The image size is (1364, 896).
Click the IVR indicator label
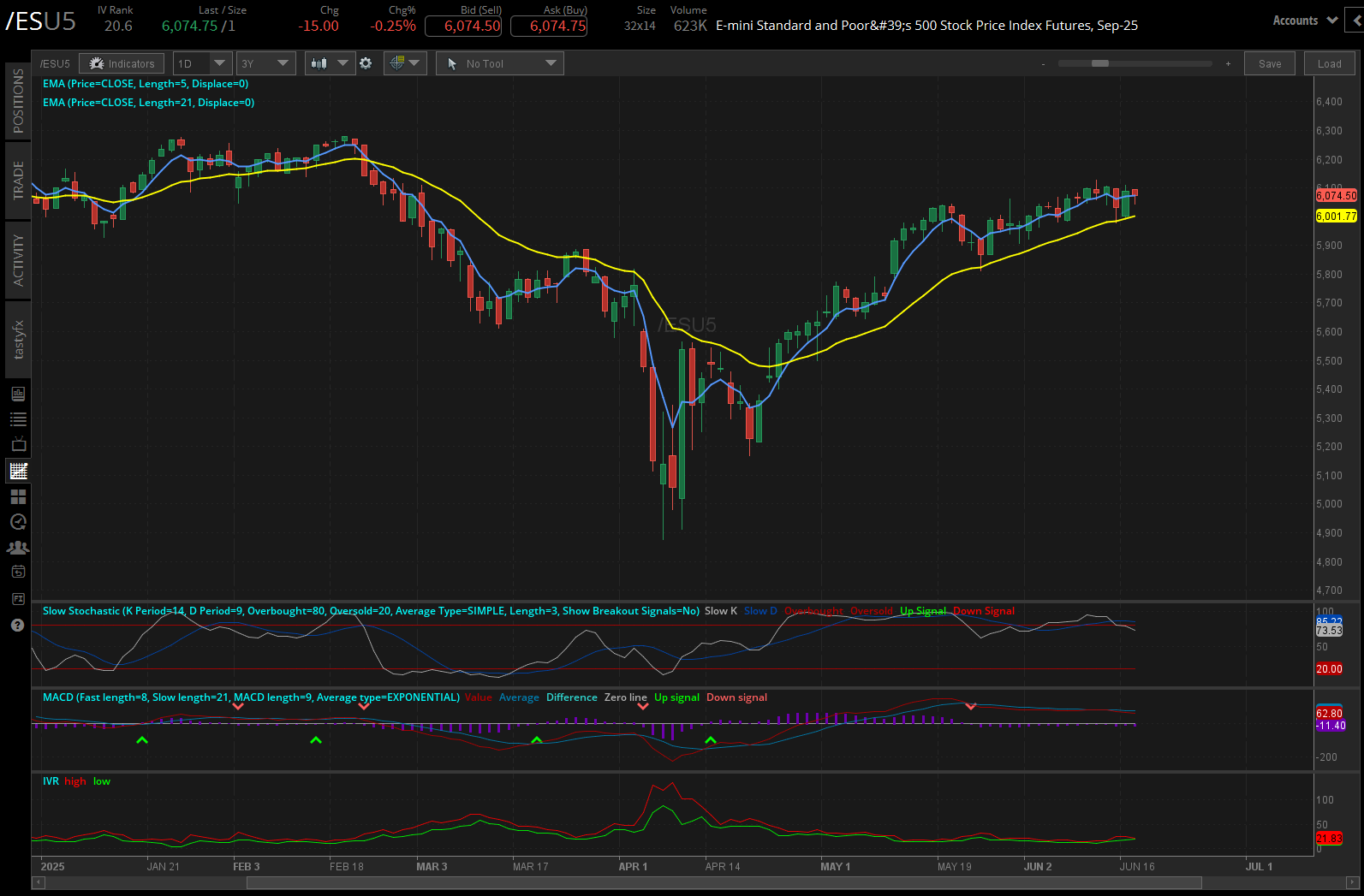pos(51,781)
